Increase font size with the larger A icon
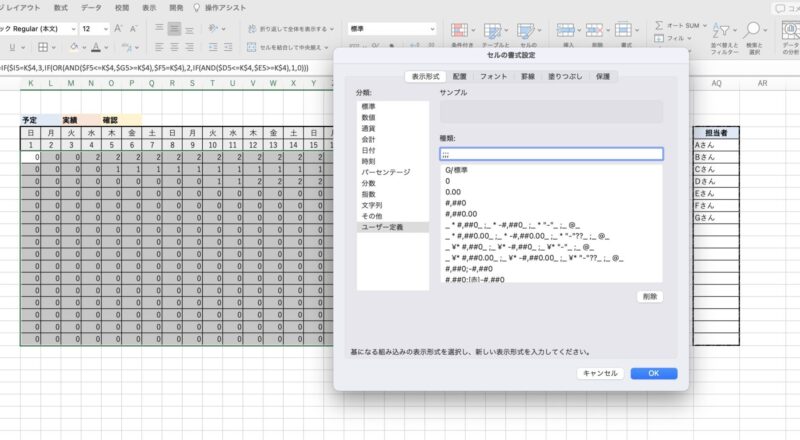 click(118, 29)
